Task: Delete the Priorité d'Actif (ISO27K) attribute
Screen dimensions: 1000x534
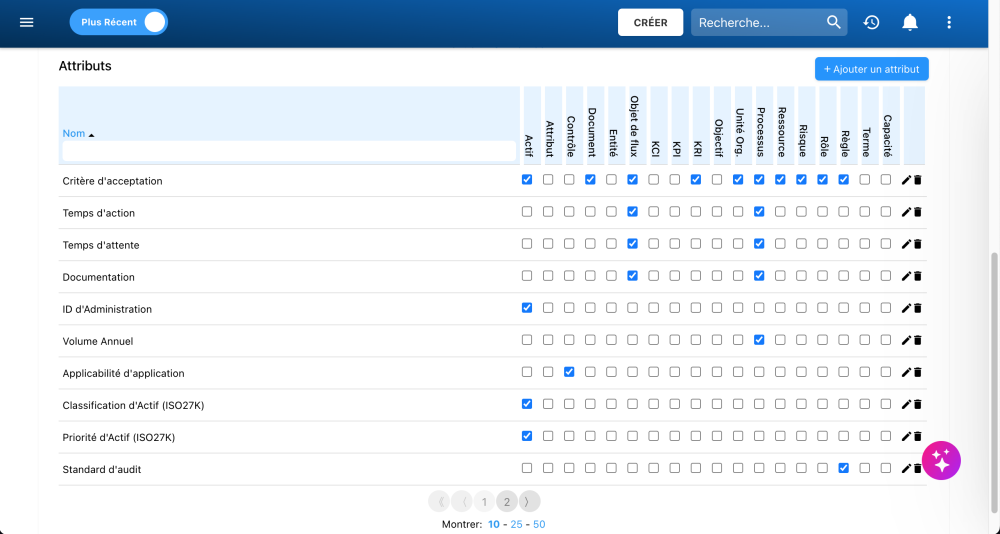Action: [x=918, y=436]
